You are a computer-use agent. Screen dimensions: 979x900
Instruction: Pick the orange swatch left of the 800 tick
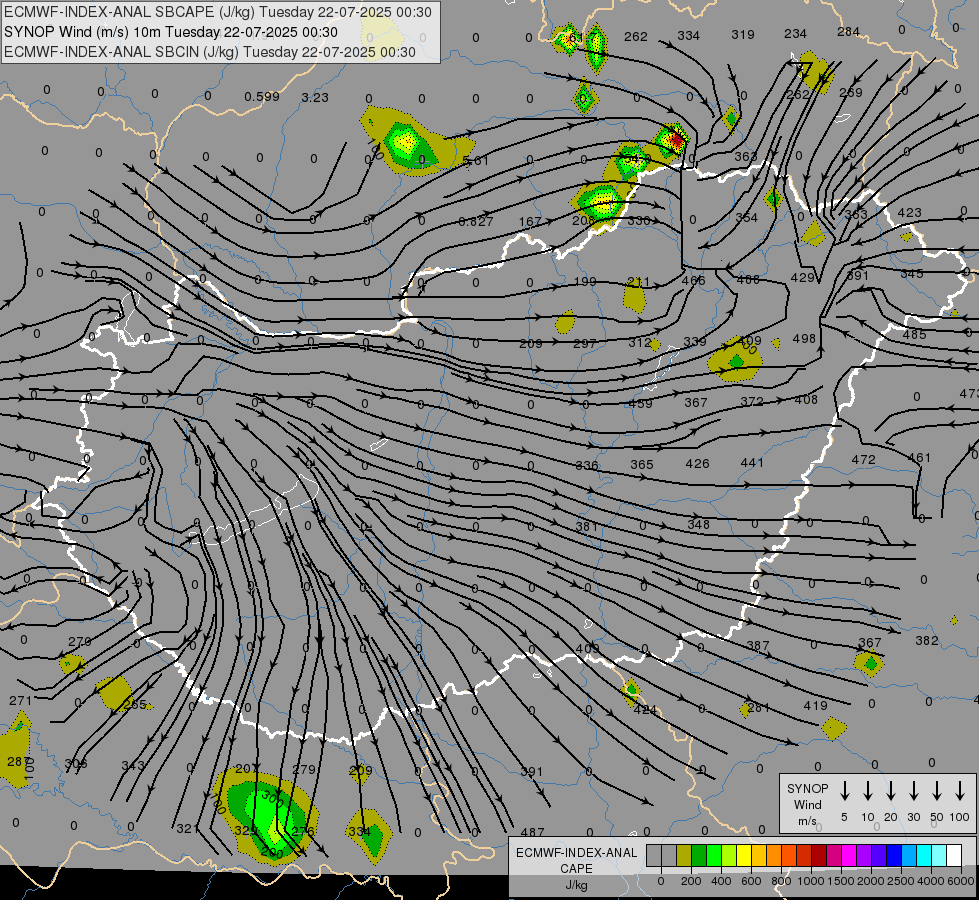point(774,856)
